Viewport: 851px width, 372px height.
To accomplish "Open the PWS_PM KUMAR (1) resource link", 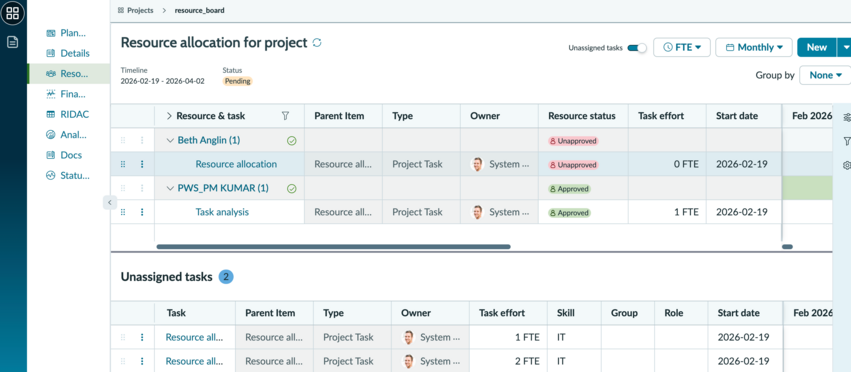I will tap(223, 188).
